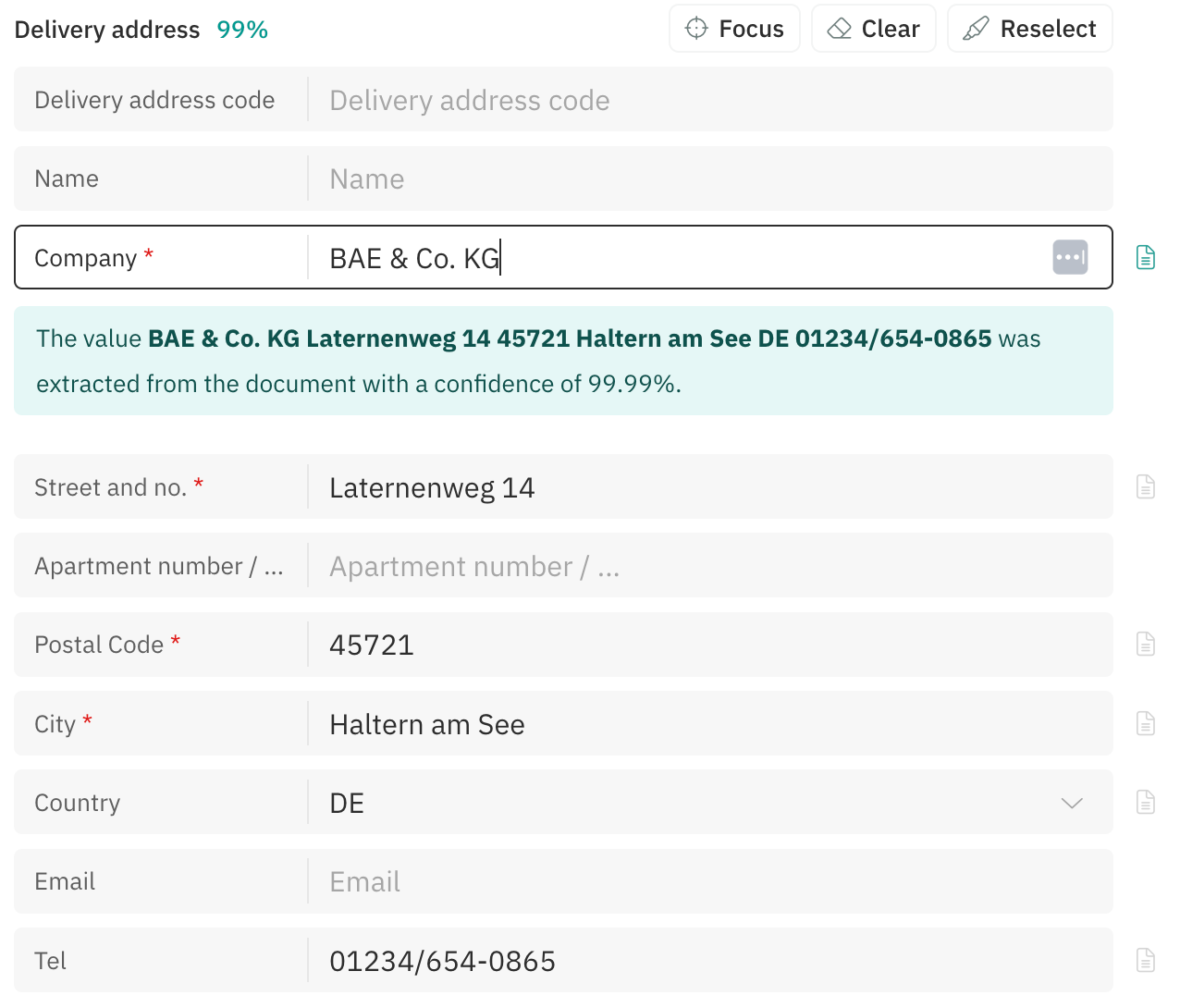
Task: Click the gray ellipsis icon in Company field
Action: pyautogui.click(x=1070, y=257)
